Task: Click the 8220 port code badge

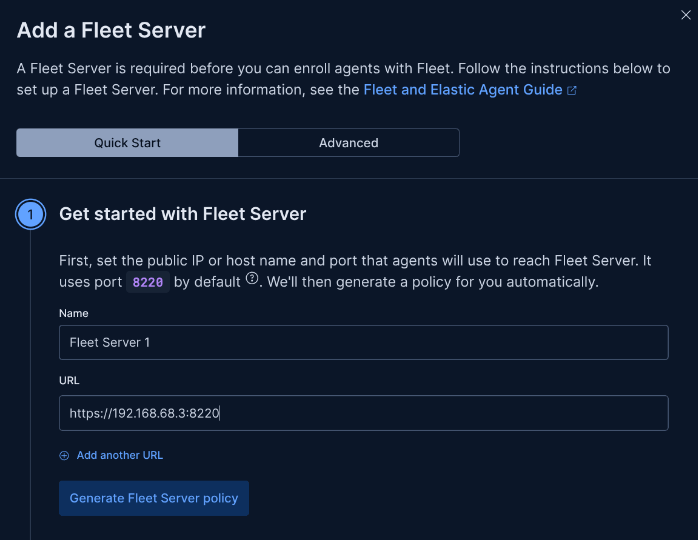Action: (148, 282)
